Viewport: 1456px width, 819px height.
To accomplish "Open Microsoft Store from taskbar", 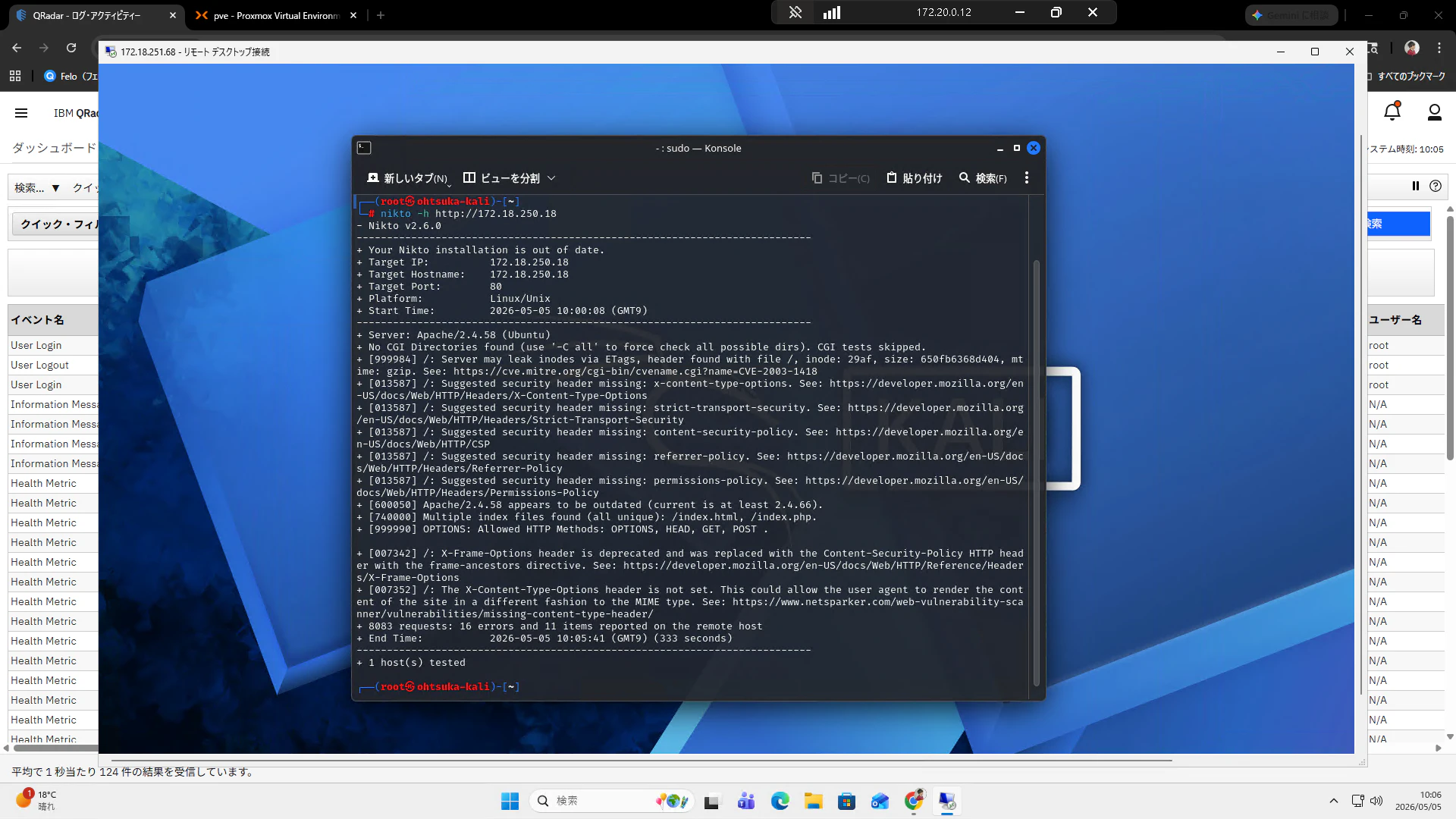I will click(847, 801).
